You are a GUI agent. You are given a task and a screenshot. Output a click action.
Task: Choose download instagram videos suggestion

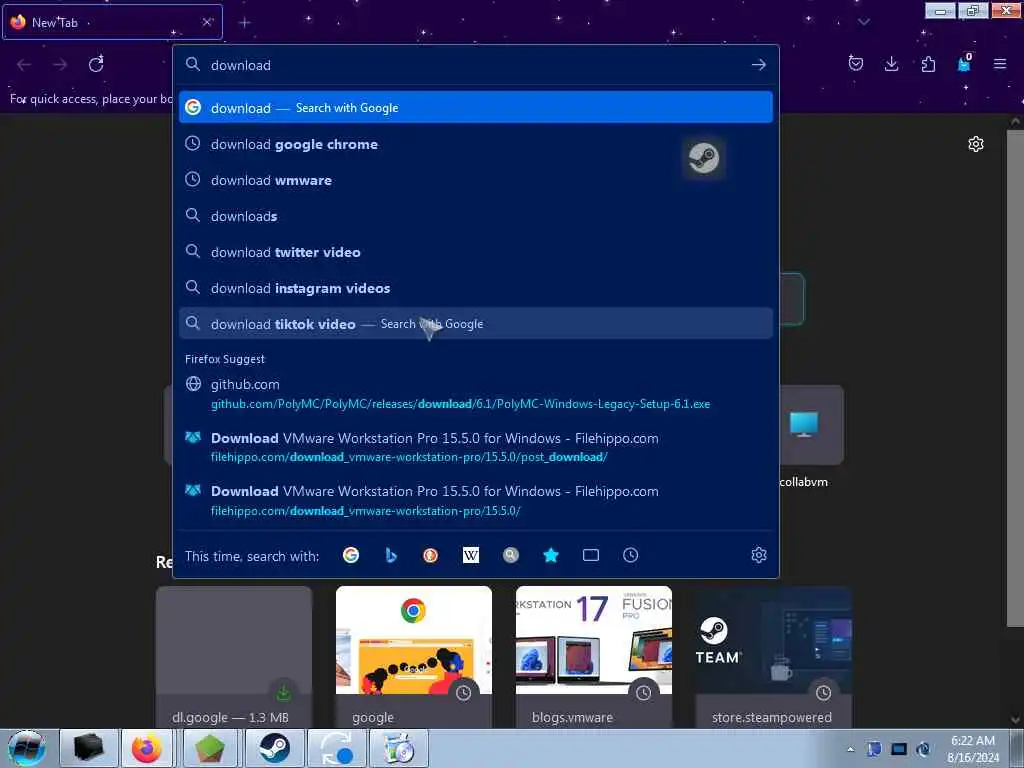coord(475,288)
